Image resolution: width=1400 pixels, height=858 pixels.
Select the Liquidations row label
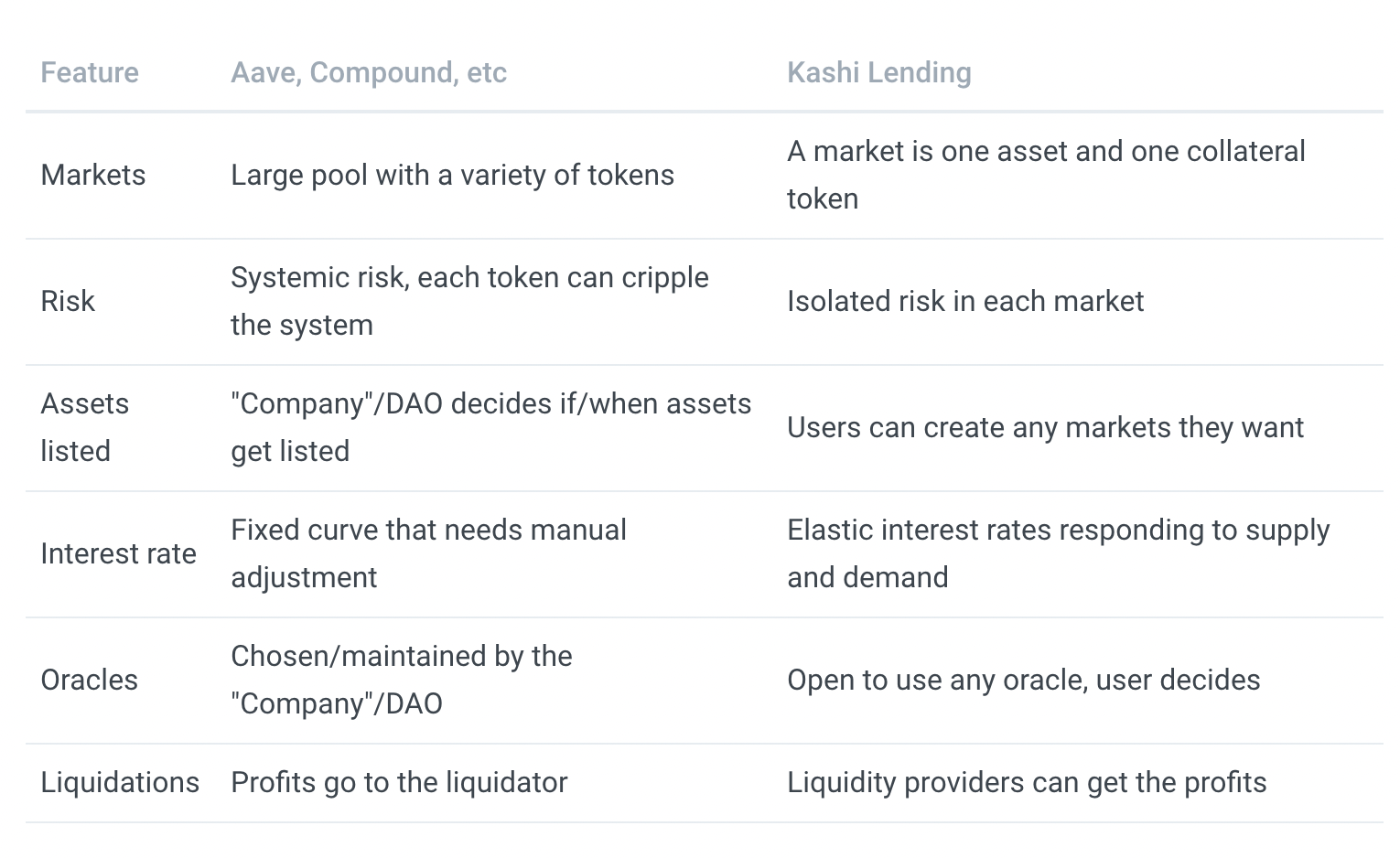120,782
